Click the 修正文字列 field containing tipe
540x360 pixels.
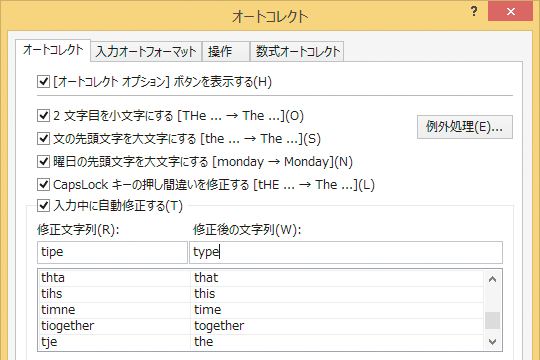click(x=112, y=252)
